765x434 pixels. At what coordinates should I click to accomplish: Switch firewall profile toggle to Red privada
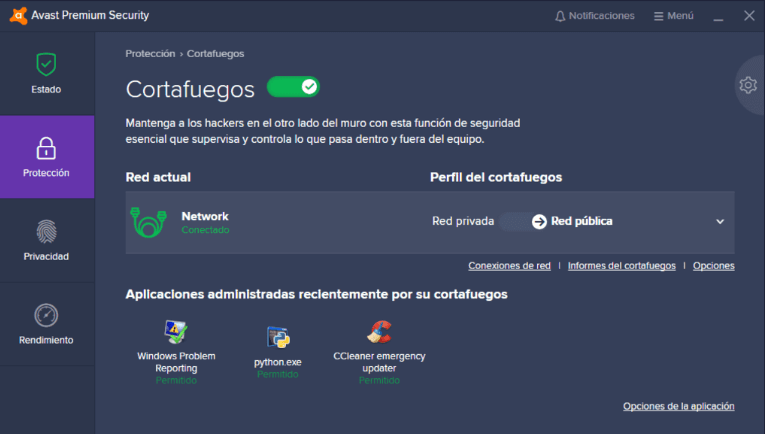pos(523,221)
